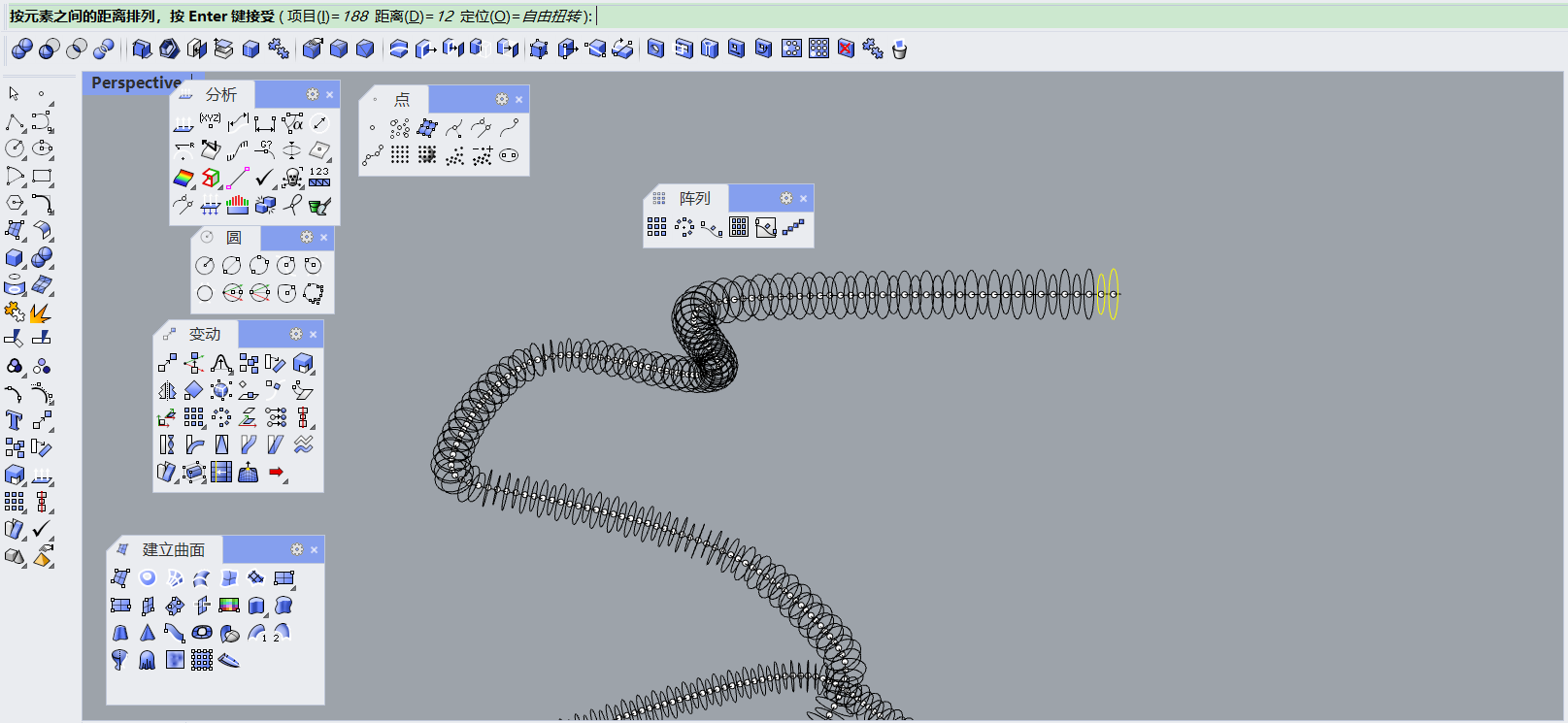
Task: Select the 变动 panel title tab
Action: pyautogui.click(x=204, y=334)
